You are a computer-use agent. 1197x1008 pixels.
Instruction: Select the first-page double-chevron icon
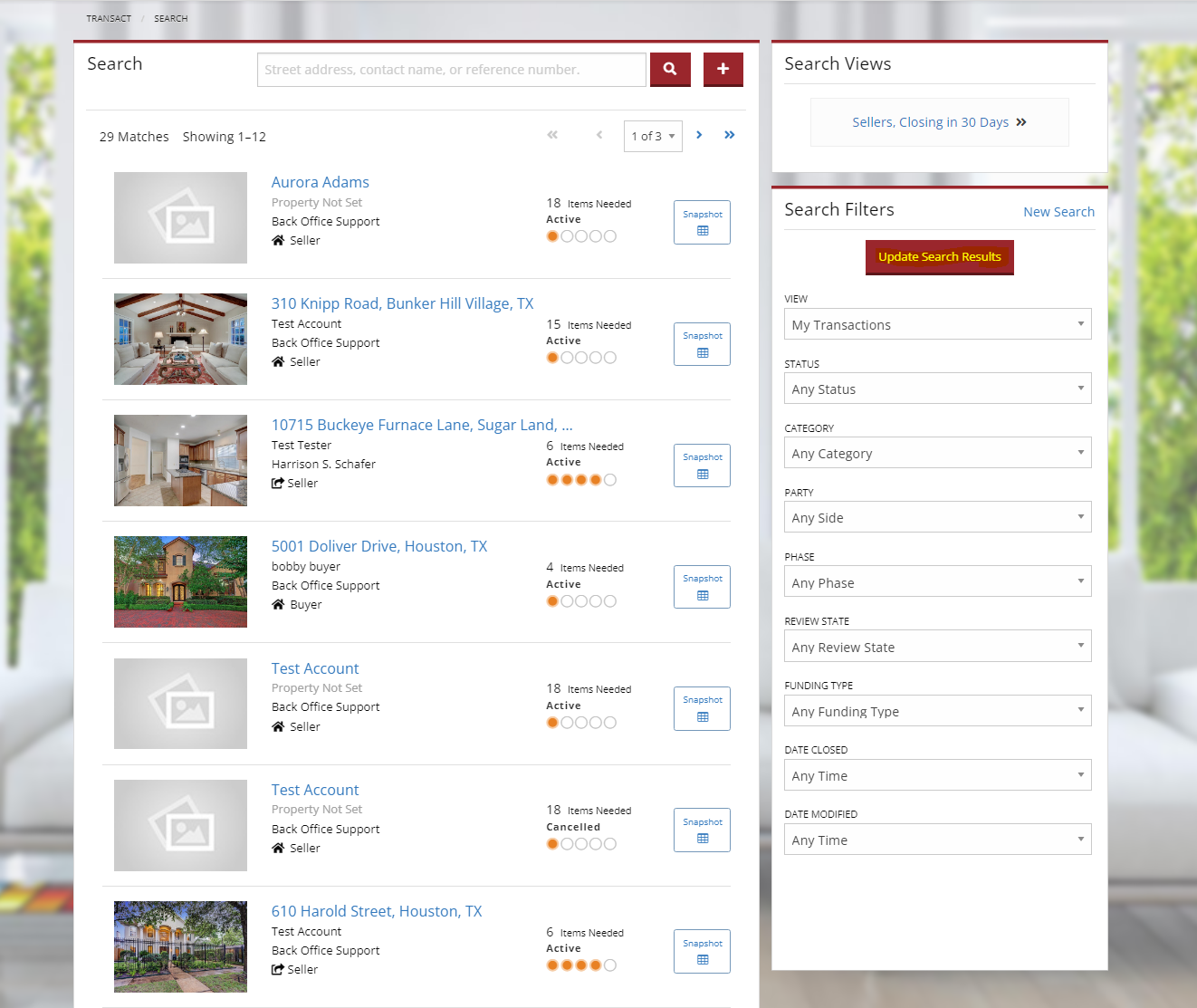pos(551,135)
